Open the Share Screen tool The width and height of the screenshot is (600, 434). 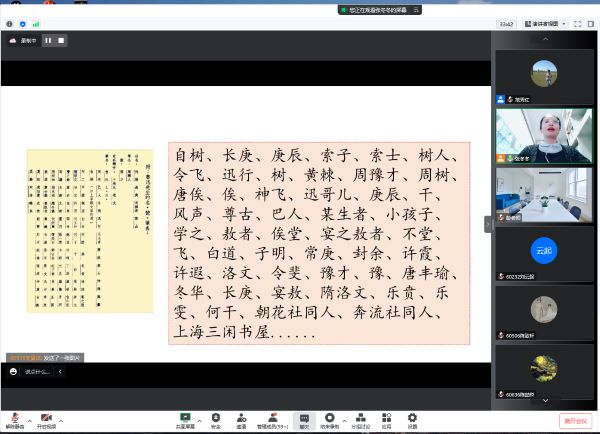pyautogui.click(x=185, y=419)
